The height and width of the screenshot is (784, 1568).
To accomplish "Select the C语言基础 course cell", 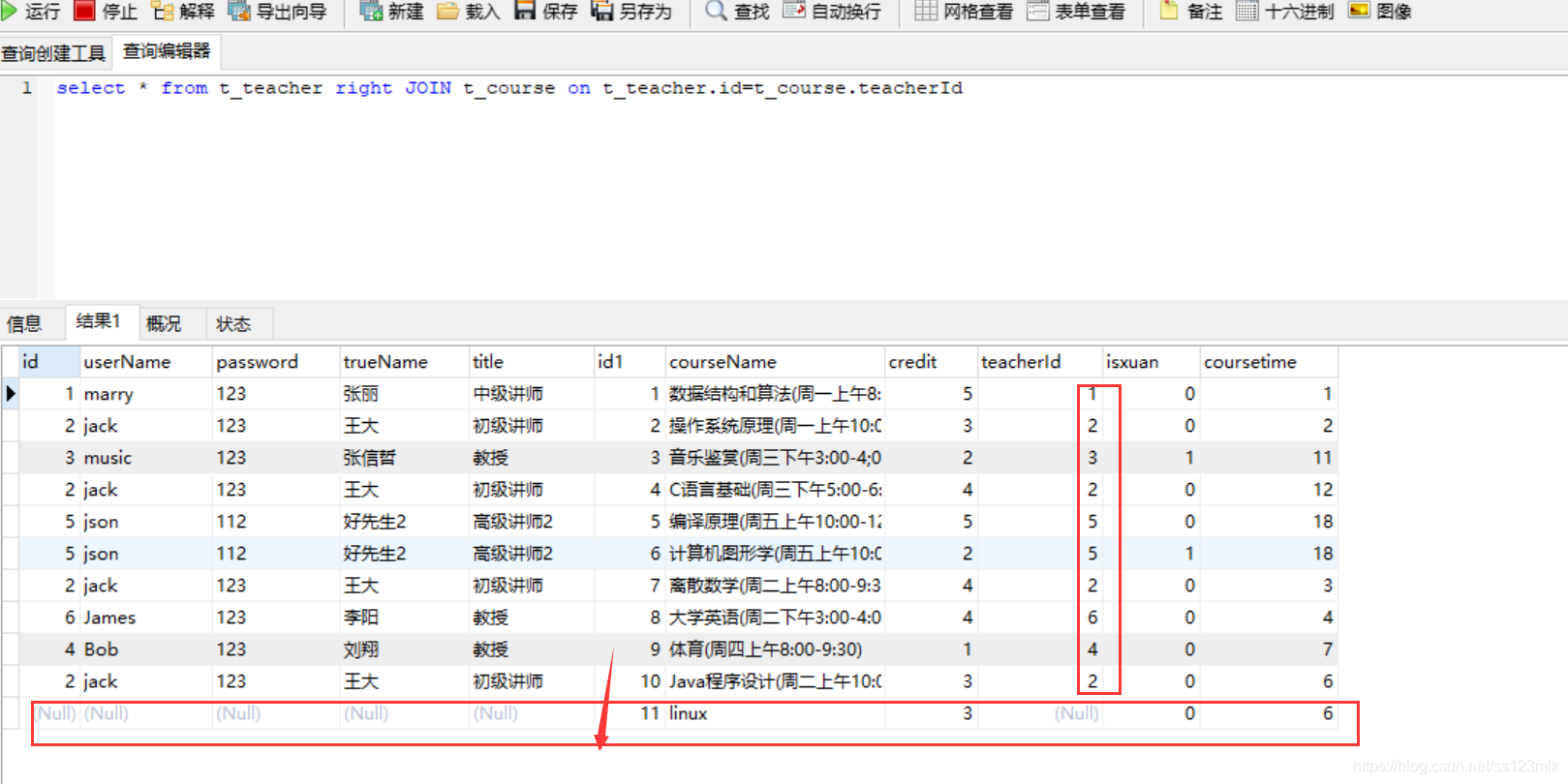I will point(775,490).
